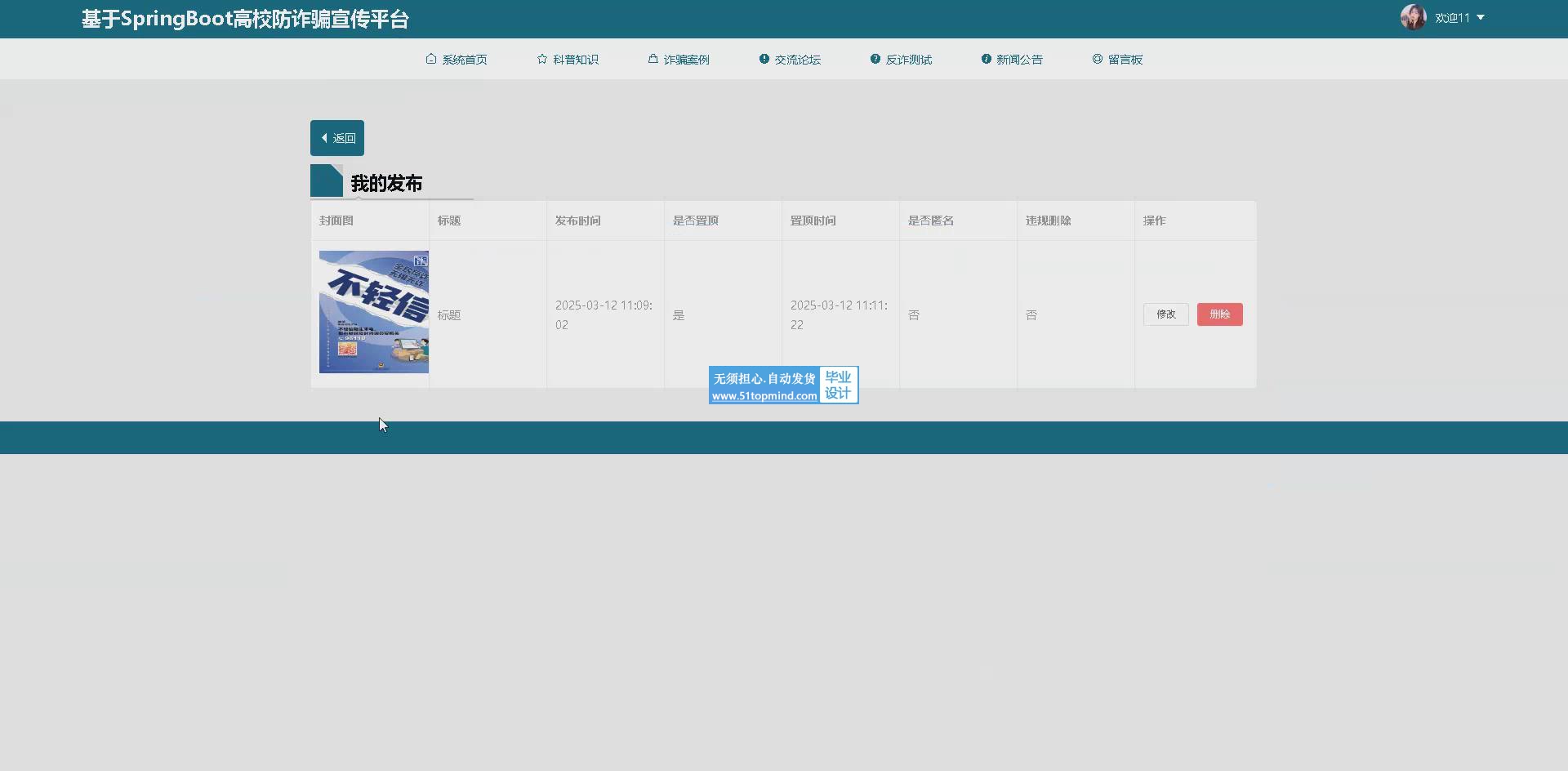Delete the post with 删除 button
The width and height of the screenshot is (1568, 771).
click(1219, 314)
